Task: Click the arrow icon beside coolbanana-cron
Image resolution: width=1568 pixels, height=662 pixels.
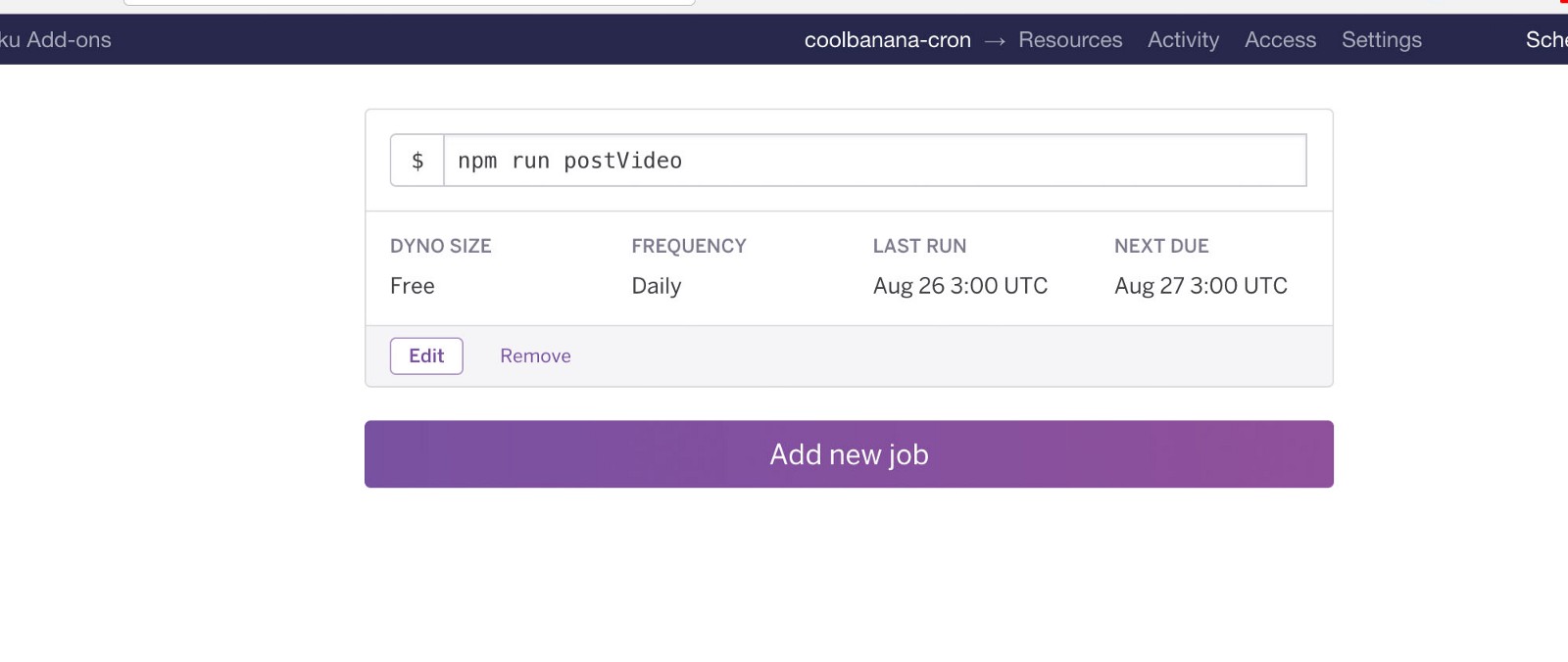Action: point(995,41)
